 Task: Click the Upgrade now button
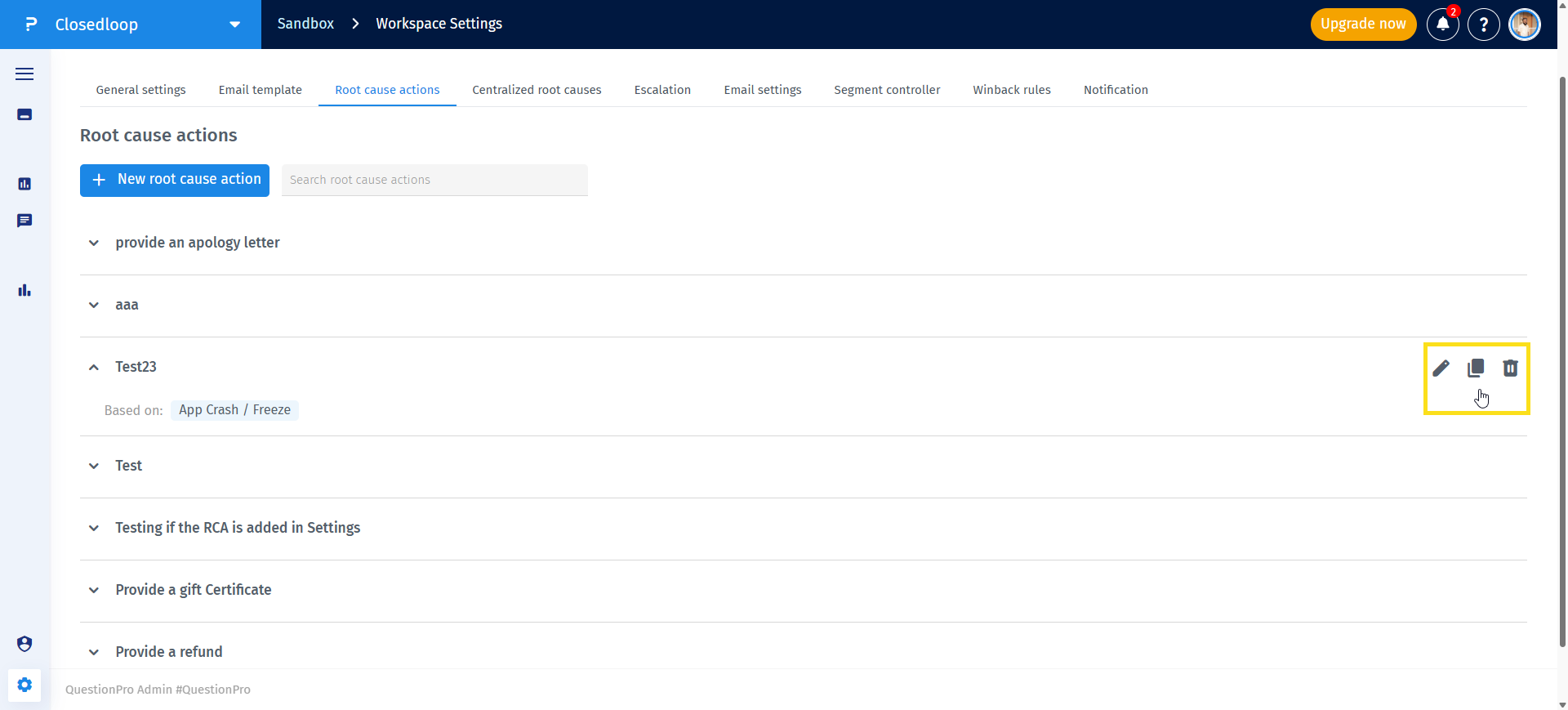[x=1363, y=25]
